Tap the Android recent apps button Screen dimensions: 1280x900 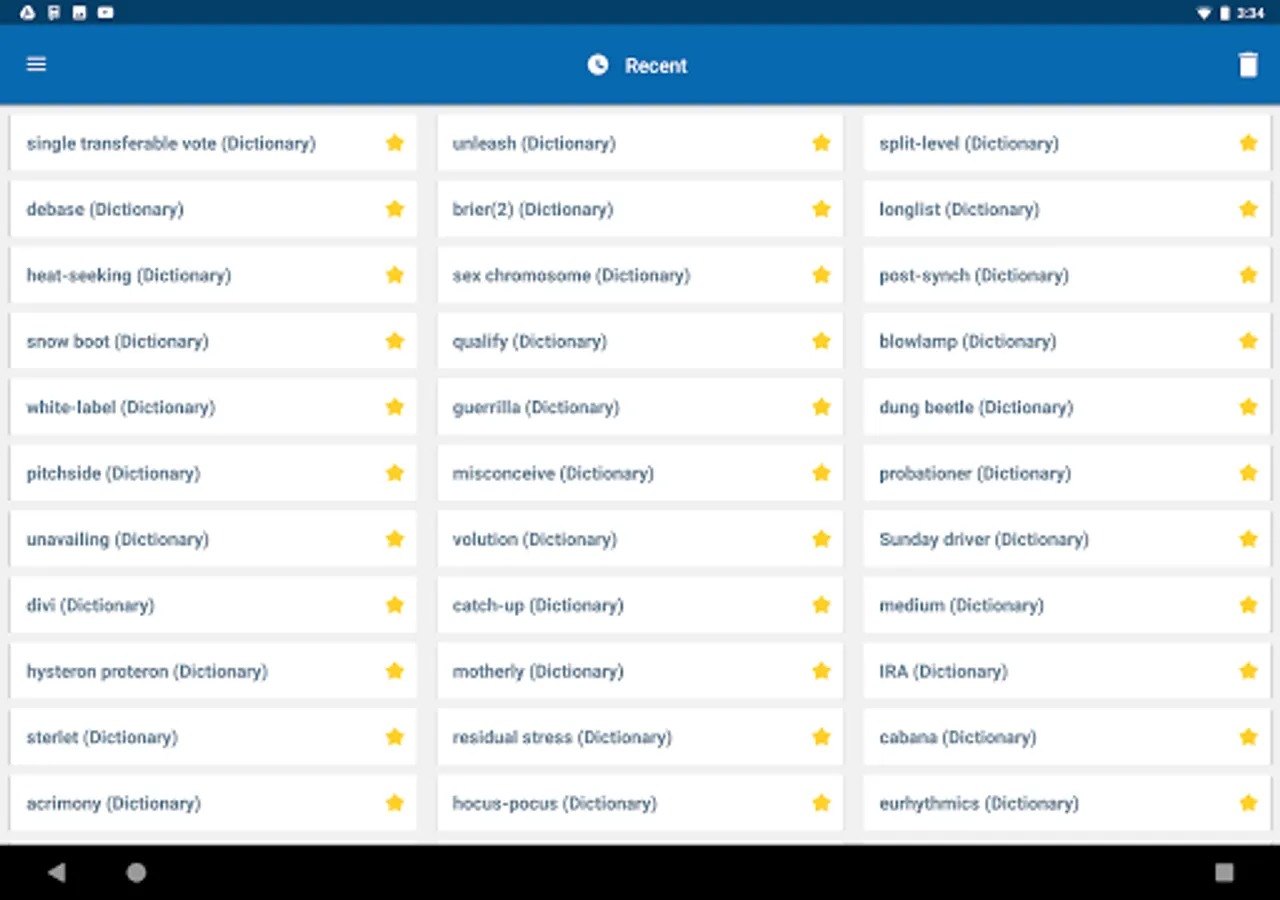[1224, 873]
